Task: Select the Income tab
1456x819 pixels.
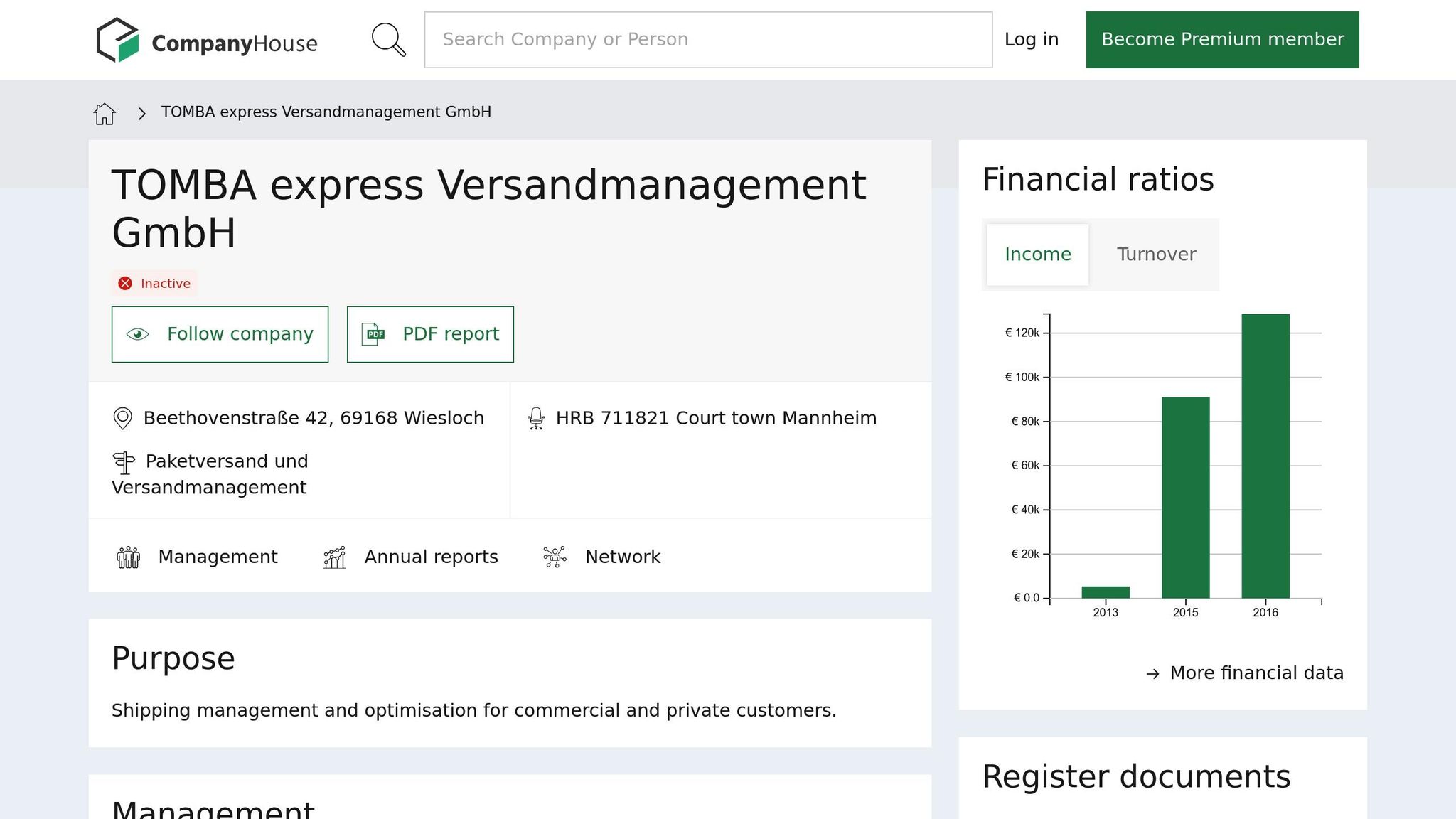Action: [x=1038, y=255]
